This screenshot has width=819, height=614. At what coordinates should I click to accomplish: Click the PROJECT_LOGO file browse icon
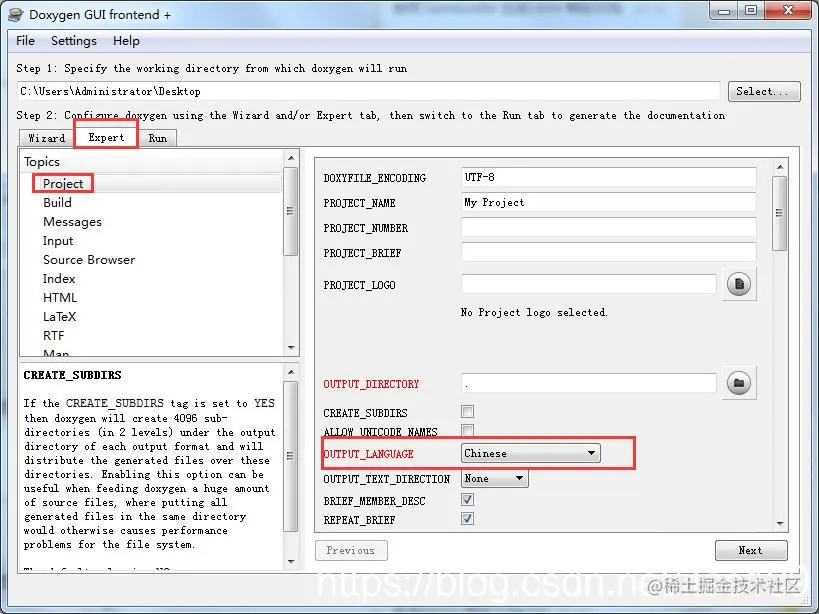(x=739, y=284)
